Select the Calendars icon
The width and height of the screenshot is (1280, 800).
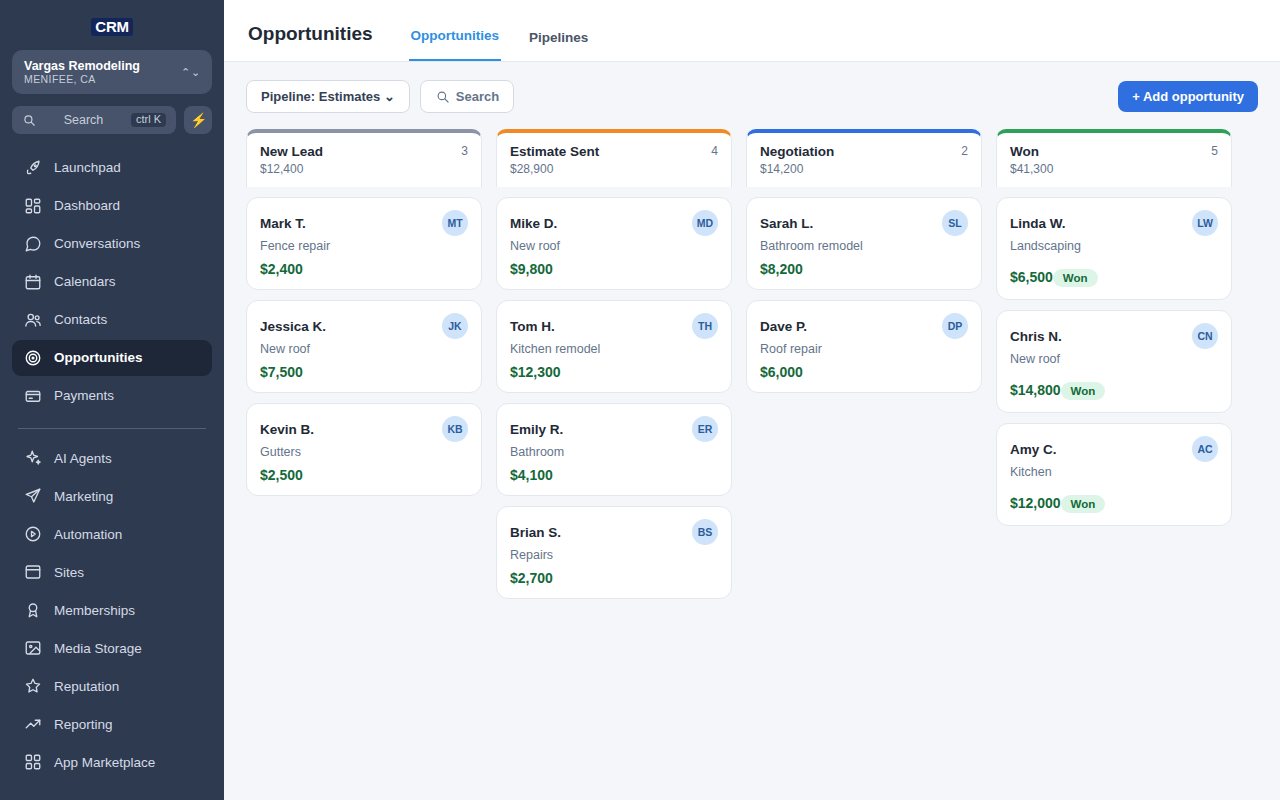pyautogui.click(x=33, y=282)
